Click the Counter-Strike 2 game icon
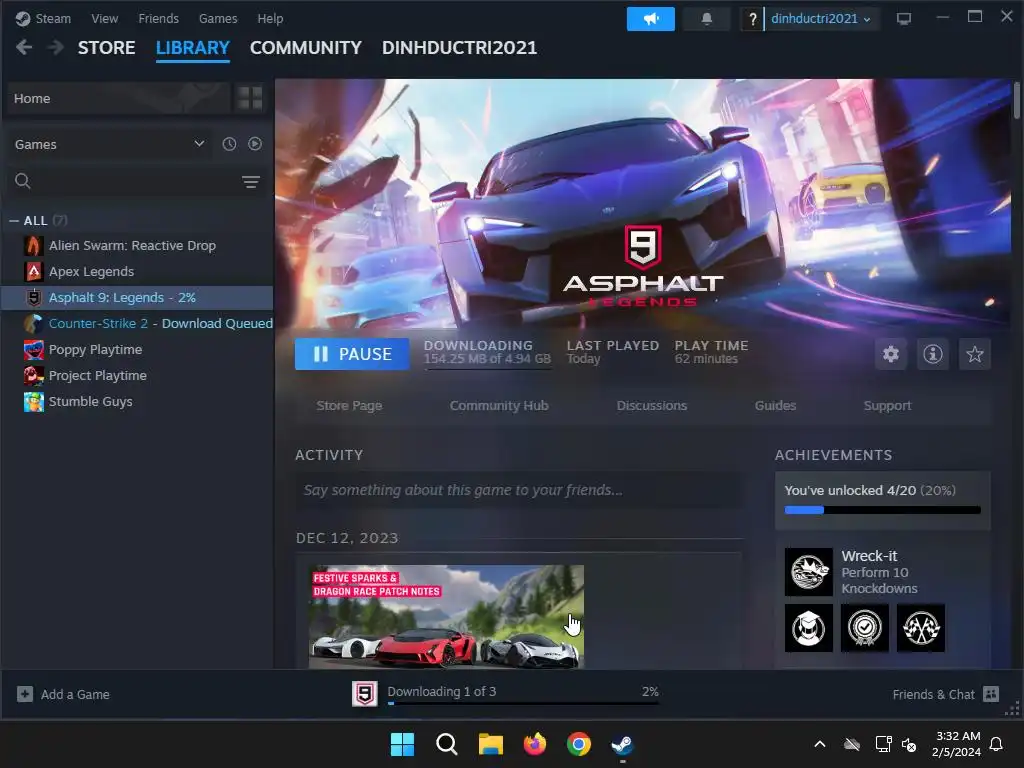 click(x=34, y=323)
